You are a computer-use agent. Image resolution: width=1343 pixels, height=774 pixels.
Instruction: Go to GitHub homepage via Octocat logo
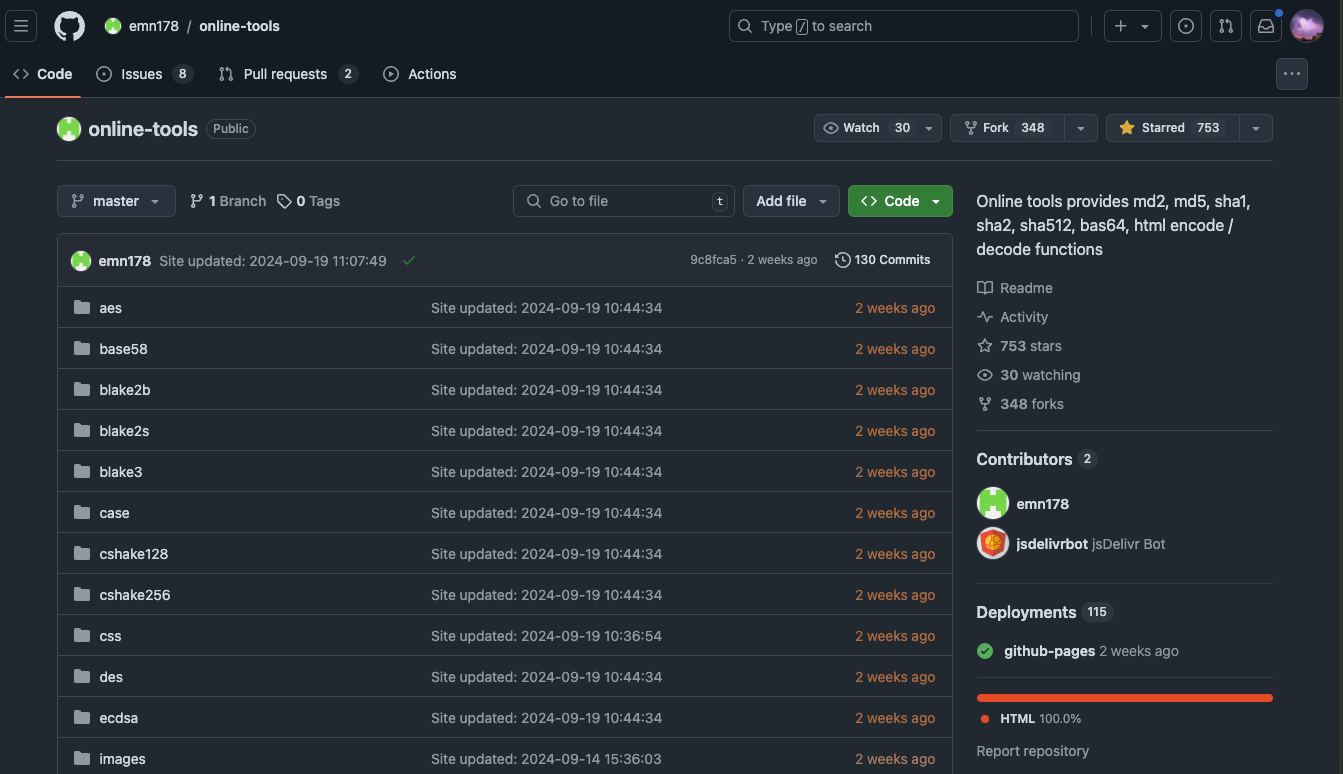click(x=69, y=26)
